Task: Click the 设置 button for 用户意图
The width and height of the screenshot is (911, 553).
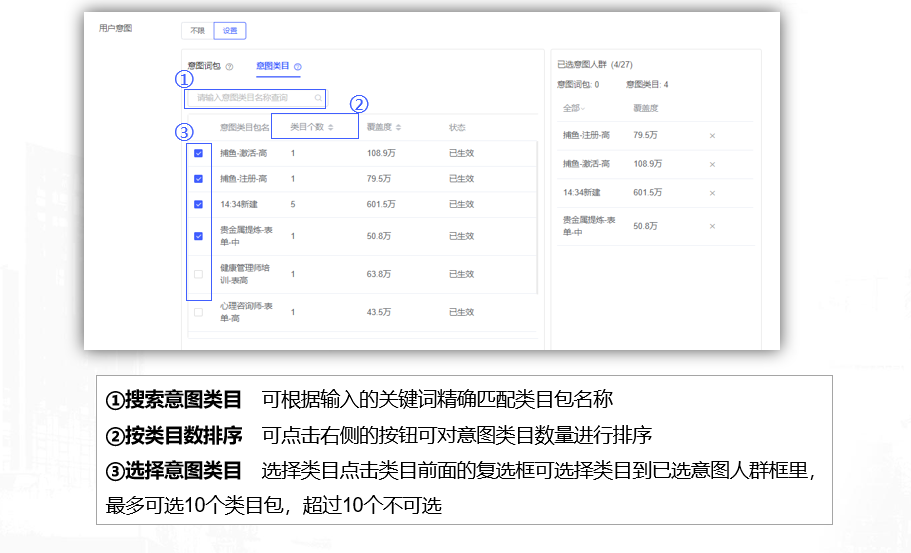Action: coord(230,31)
